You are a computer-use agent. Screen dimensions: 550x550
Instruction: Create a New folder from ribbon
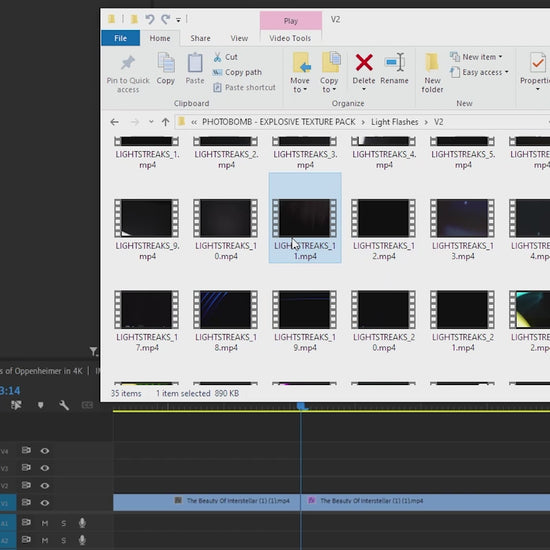(x=432, y=73)
